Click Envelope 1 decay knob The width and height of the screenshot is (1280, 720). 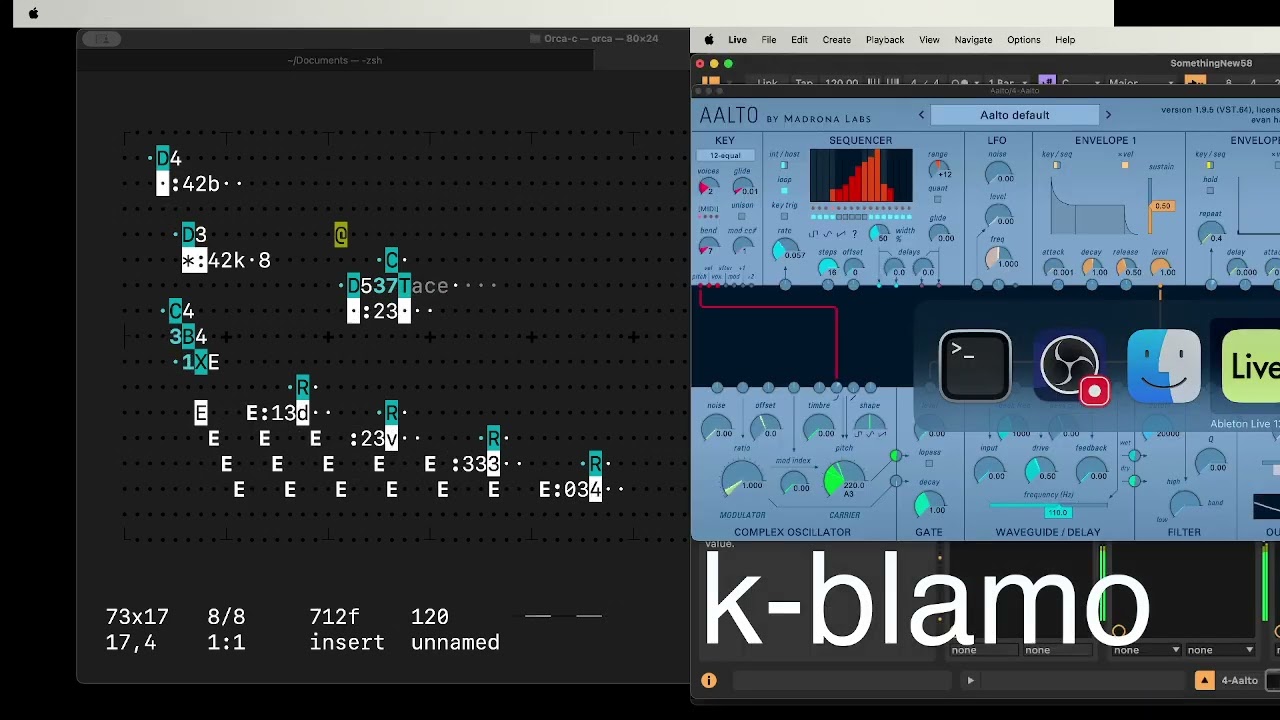1091,267
